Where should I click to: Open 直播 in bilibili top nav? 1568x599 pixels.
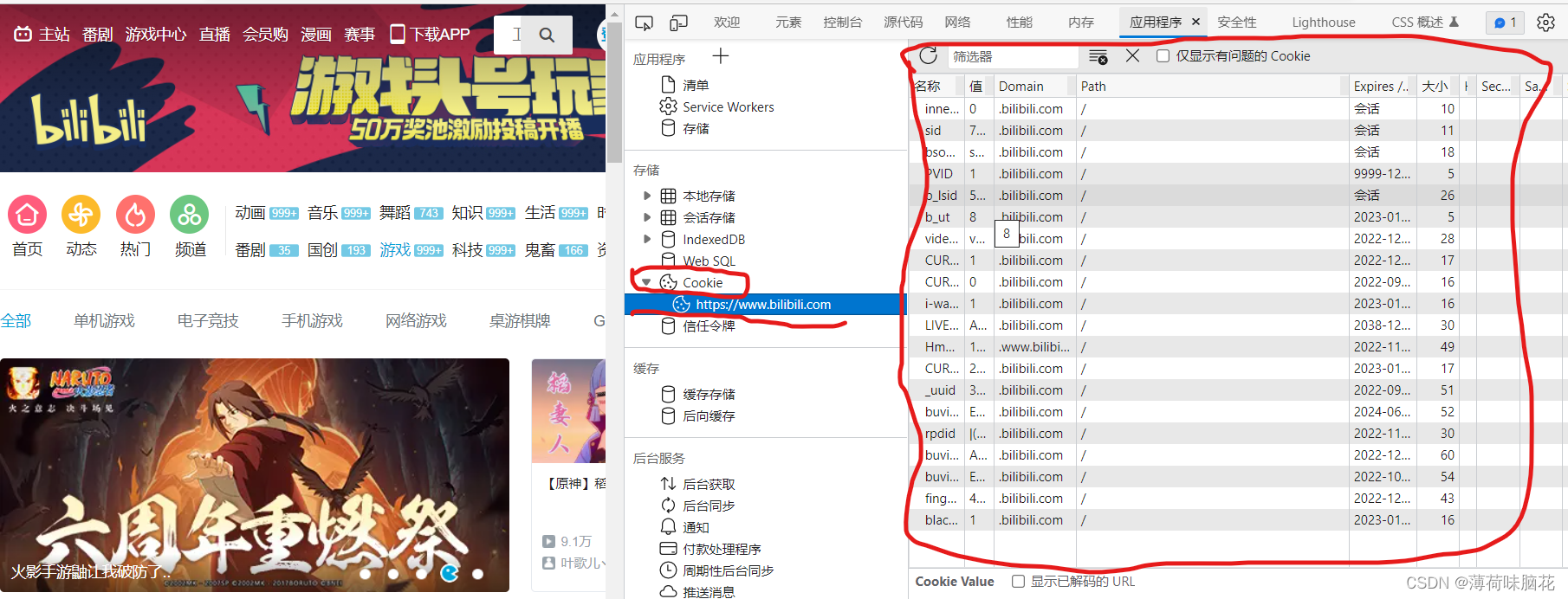215,34
